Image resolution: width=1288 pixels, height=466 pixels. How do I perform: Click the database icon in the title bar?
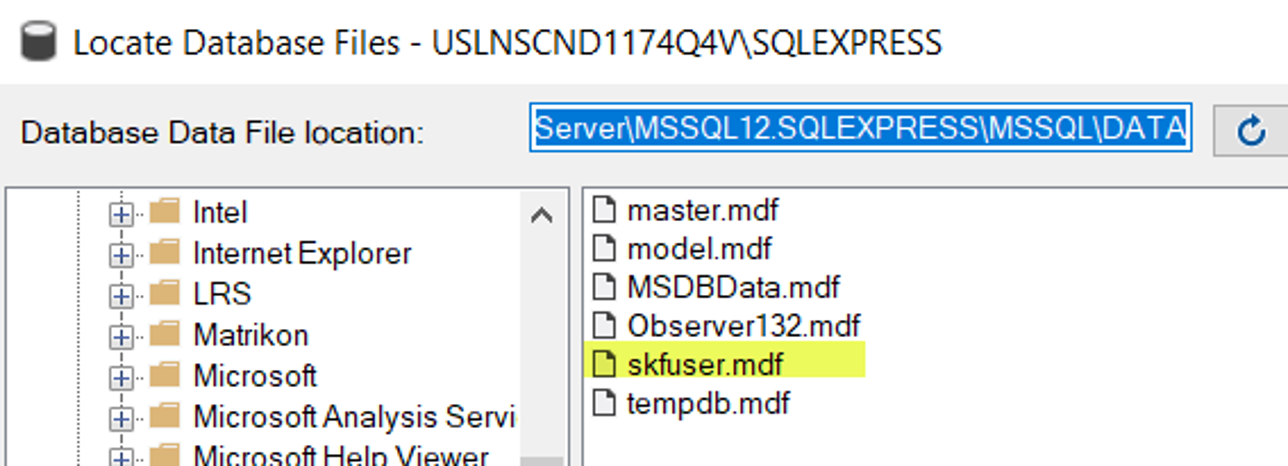tap(37, 43)
